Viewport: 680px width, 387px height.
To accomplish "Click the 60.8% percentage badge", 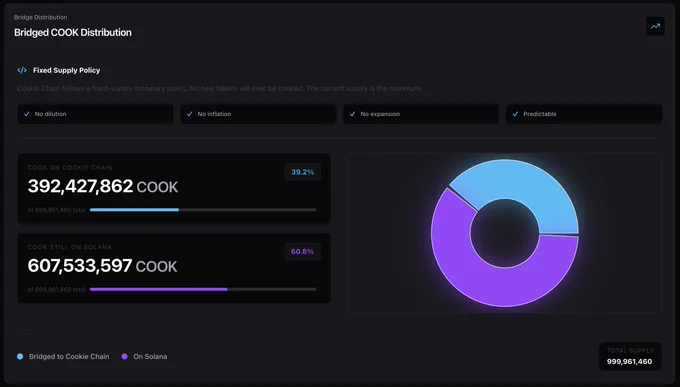I will (303, 251).
